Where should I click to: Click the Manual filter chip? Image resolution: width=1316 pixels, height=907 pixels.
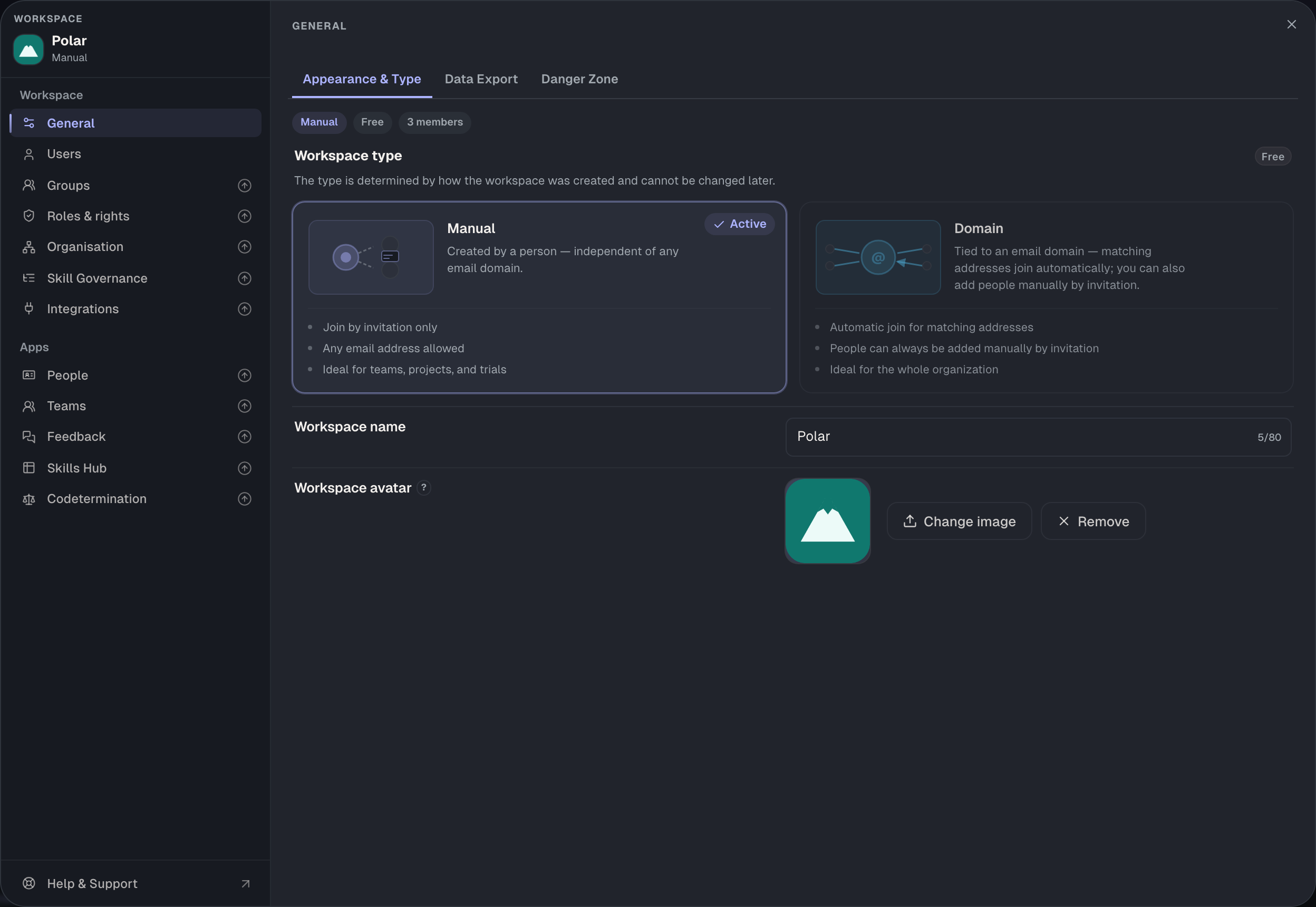tap(320, 122)
